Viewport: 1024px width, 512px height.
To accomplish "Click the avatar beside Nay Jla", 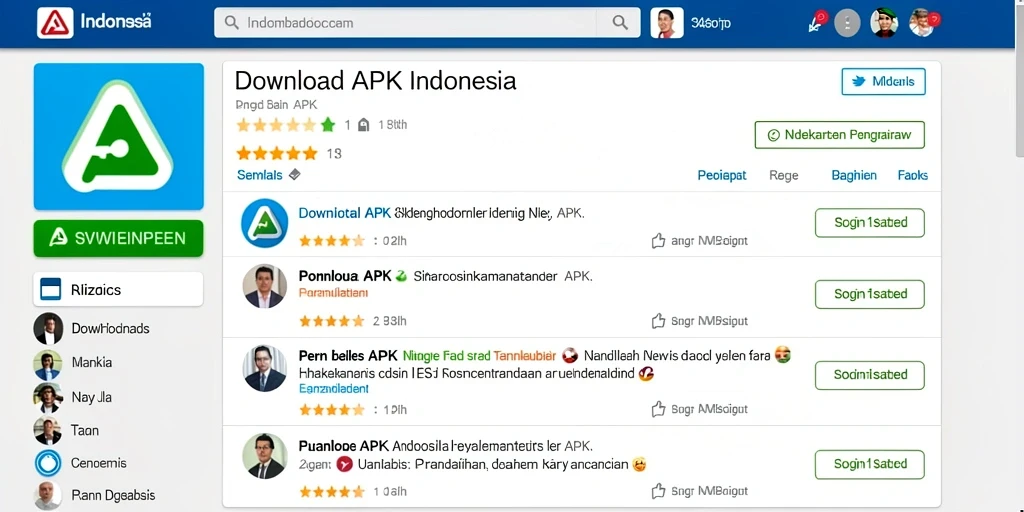I will [x=48, y=397].
